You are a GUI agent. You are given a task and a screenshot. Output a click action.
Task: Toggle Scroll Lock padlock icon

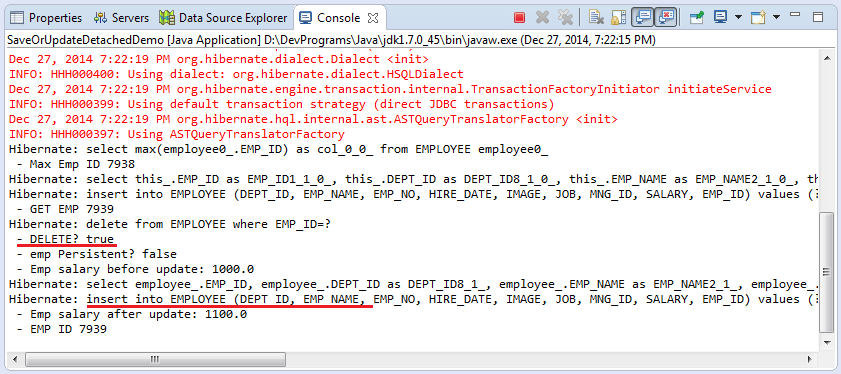[x=618, y=18]
